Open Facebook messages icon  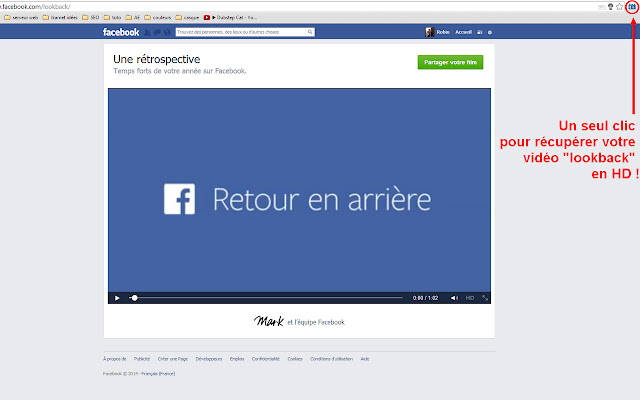click(x=157, y=32)
